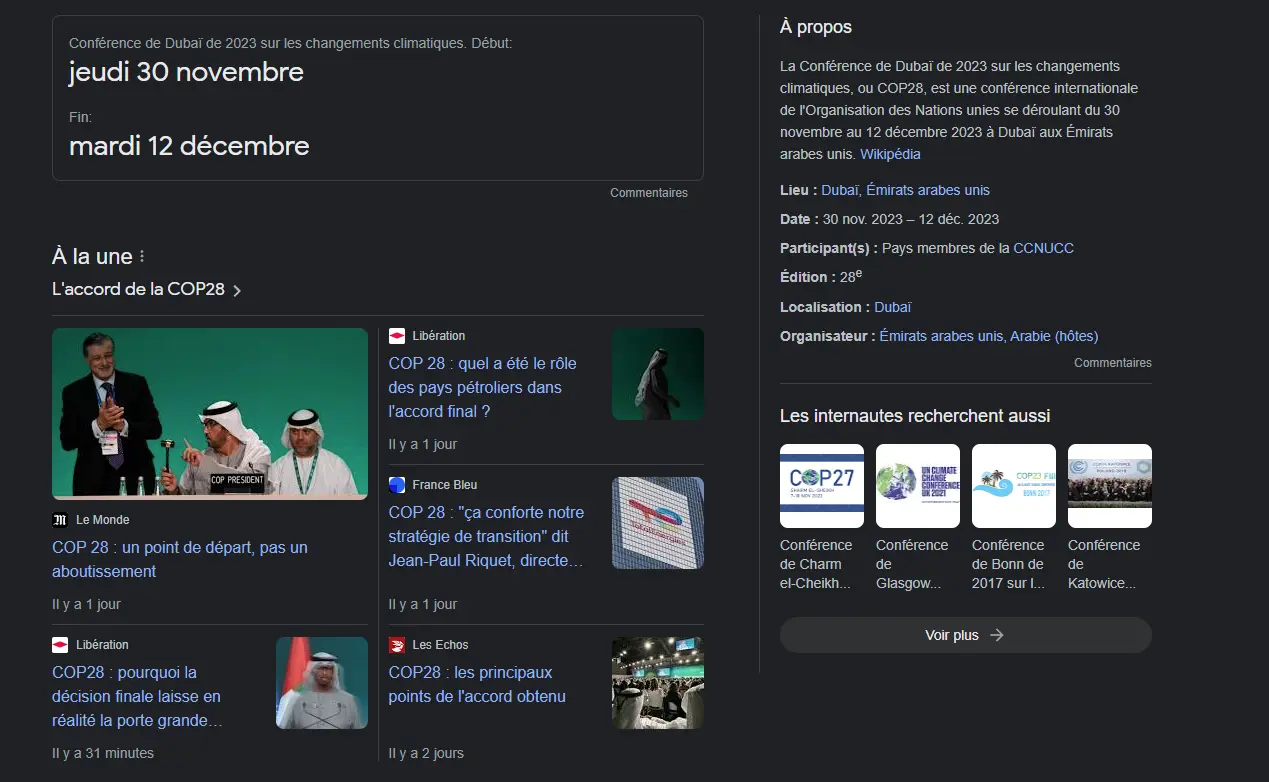Click the 'À propos' heading
1269x782 pixels.
[x=816, y=27]
